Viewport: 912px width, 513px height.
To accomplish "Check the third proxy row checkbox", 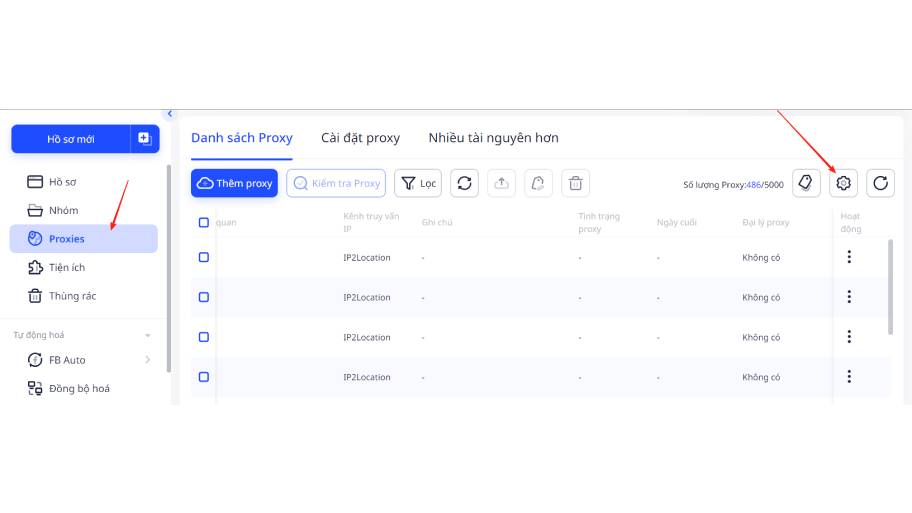I will pyautogui.click(x=204, y=337).
